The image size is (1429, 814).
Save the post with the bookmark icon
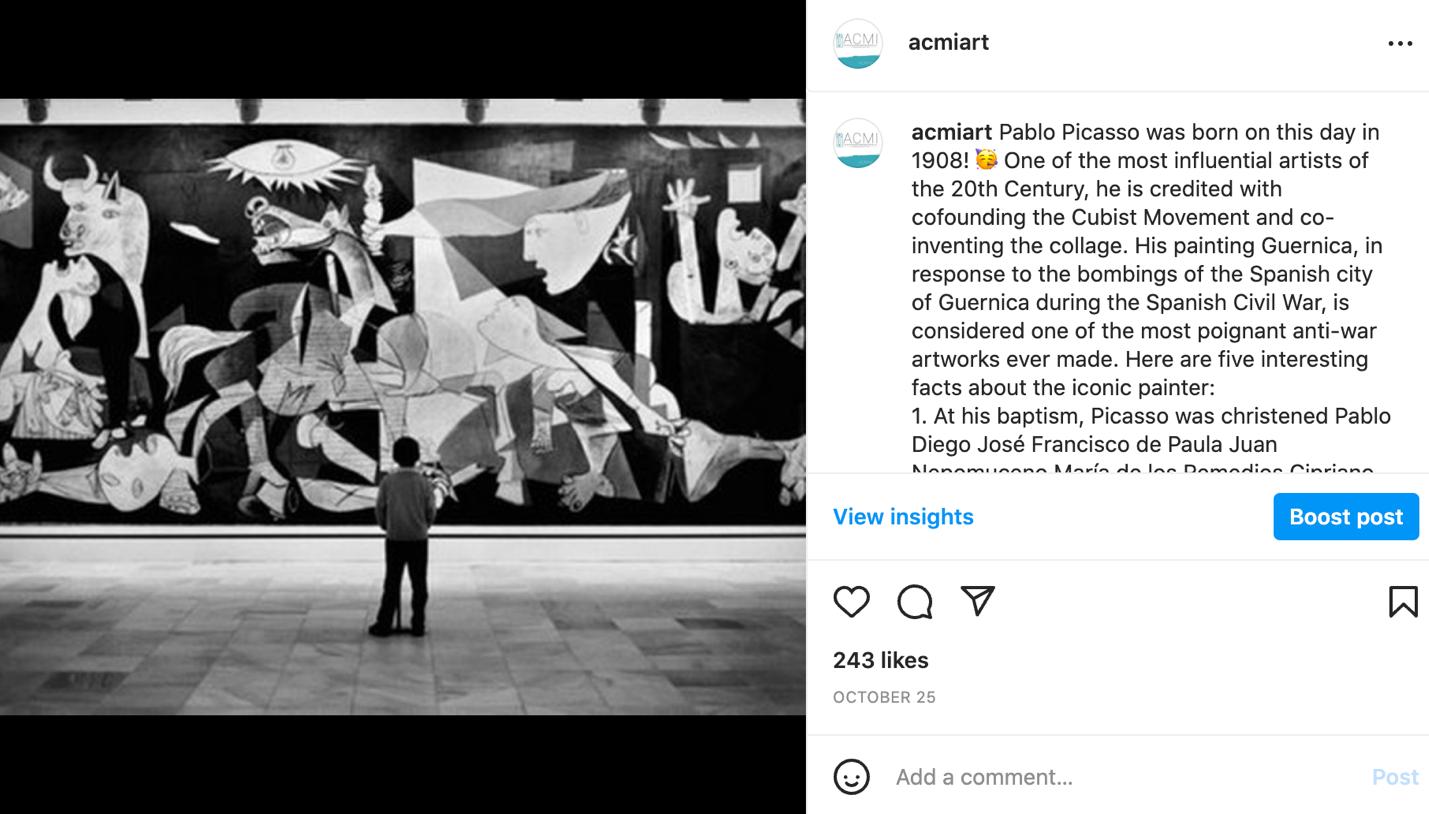1403,601
